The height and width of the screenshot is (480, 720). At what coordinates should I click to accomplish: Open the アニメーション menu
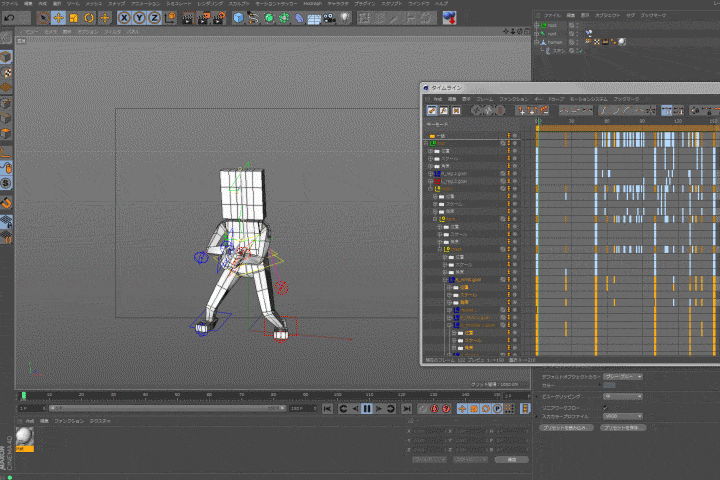pyautogui.click(x=145, y=4)
